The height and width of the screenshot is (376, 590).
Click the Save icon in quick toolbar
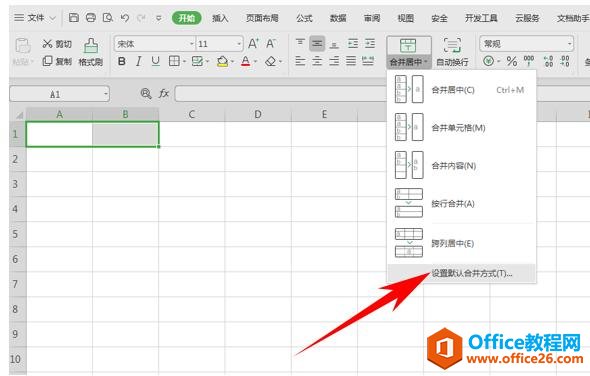click(x=74, y=17)
